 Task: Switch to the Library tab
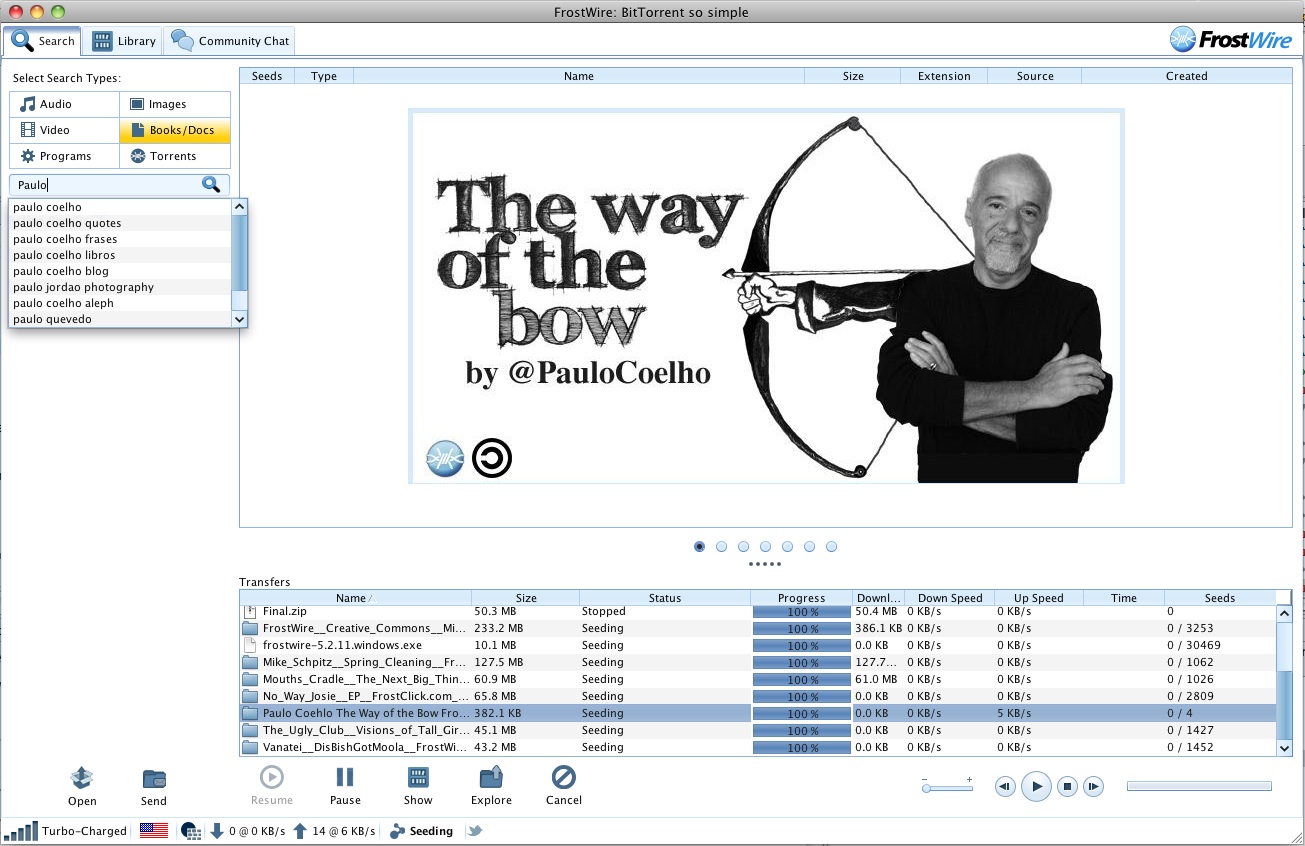pyautogui.click(x=124, y=41)
